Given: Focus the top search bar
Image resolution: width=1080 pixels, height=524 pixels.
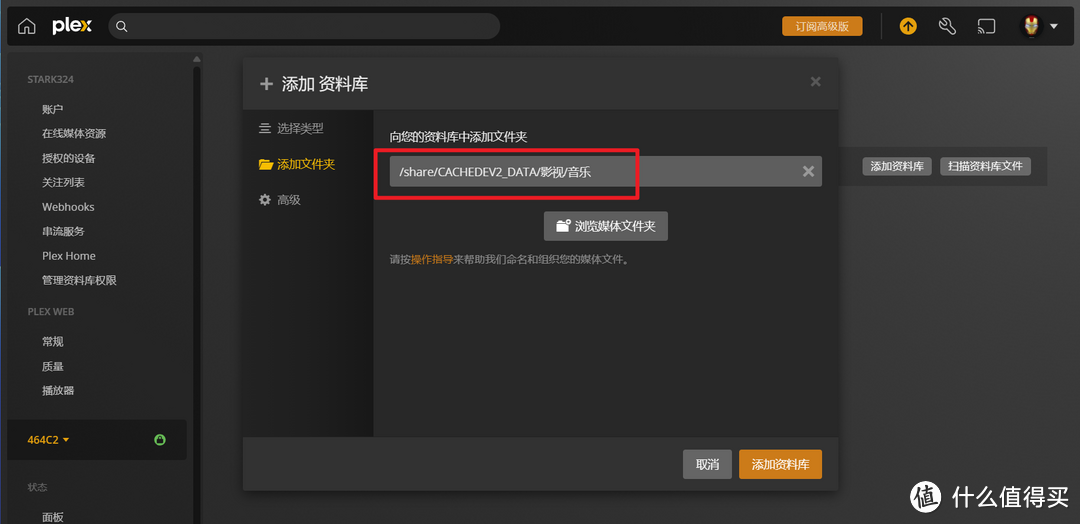Looking at the screenshot, I should pos(304,26).
